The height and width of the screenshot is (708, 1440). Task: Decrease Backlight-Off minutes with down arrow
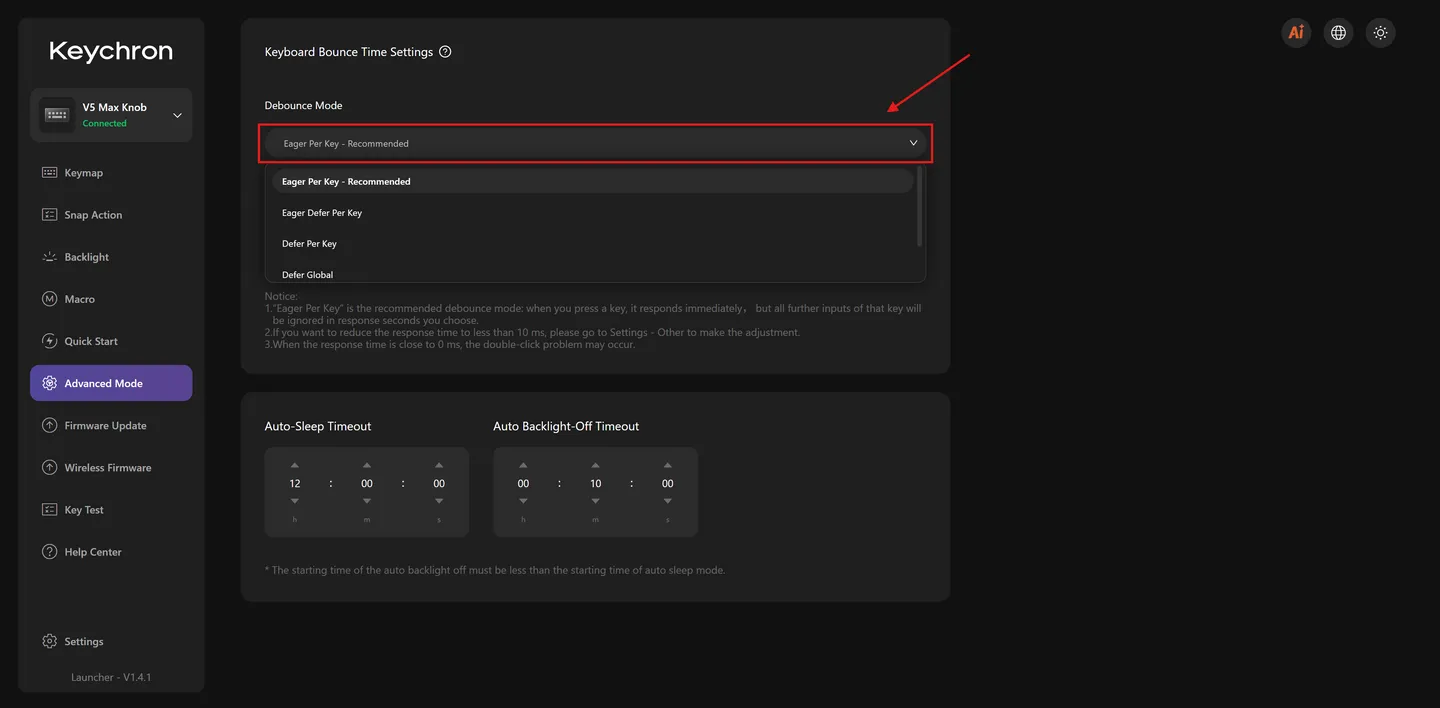tap(595, 501)
